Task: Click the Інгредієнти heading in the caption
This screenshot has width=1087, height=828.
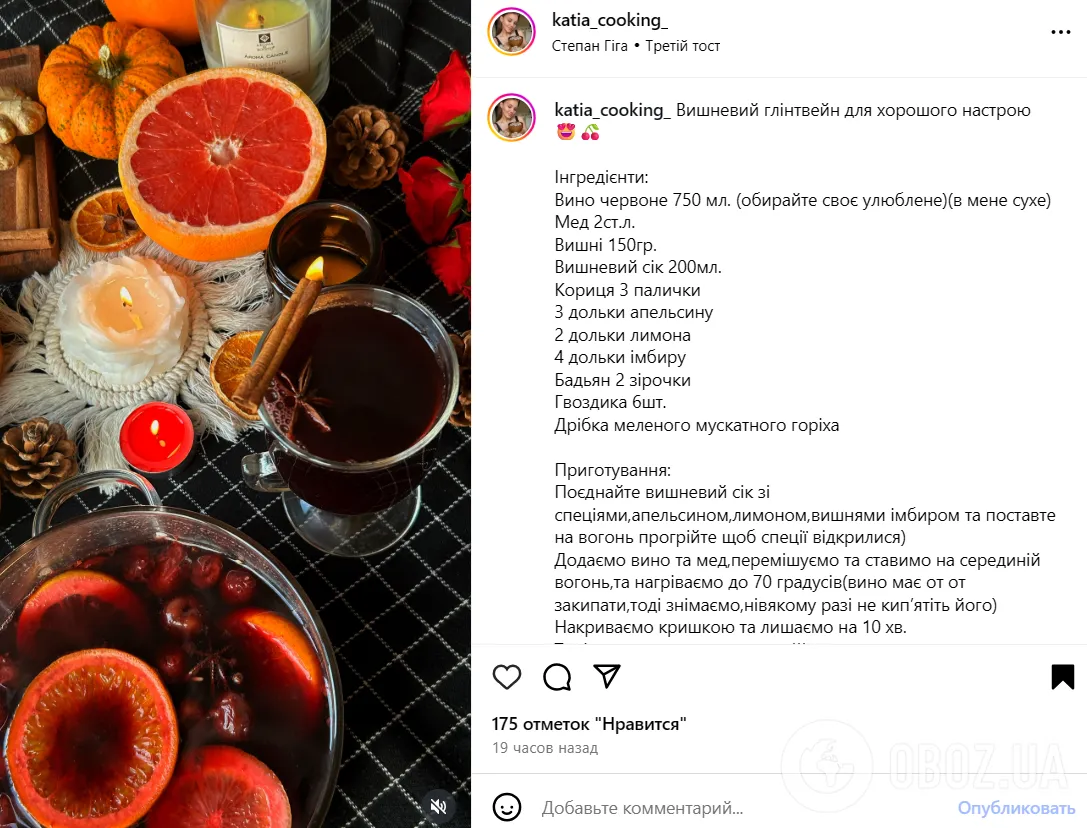Action: pos(601,178)
